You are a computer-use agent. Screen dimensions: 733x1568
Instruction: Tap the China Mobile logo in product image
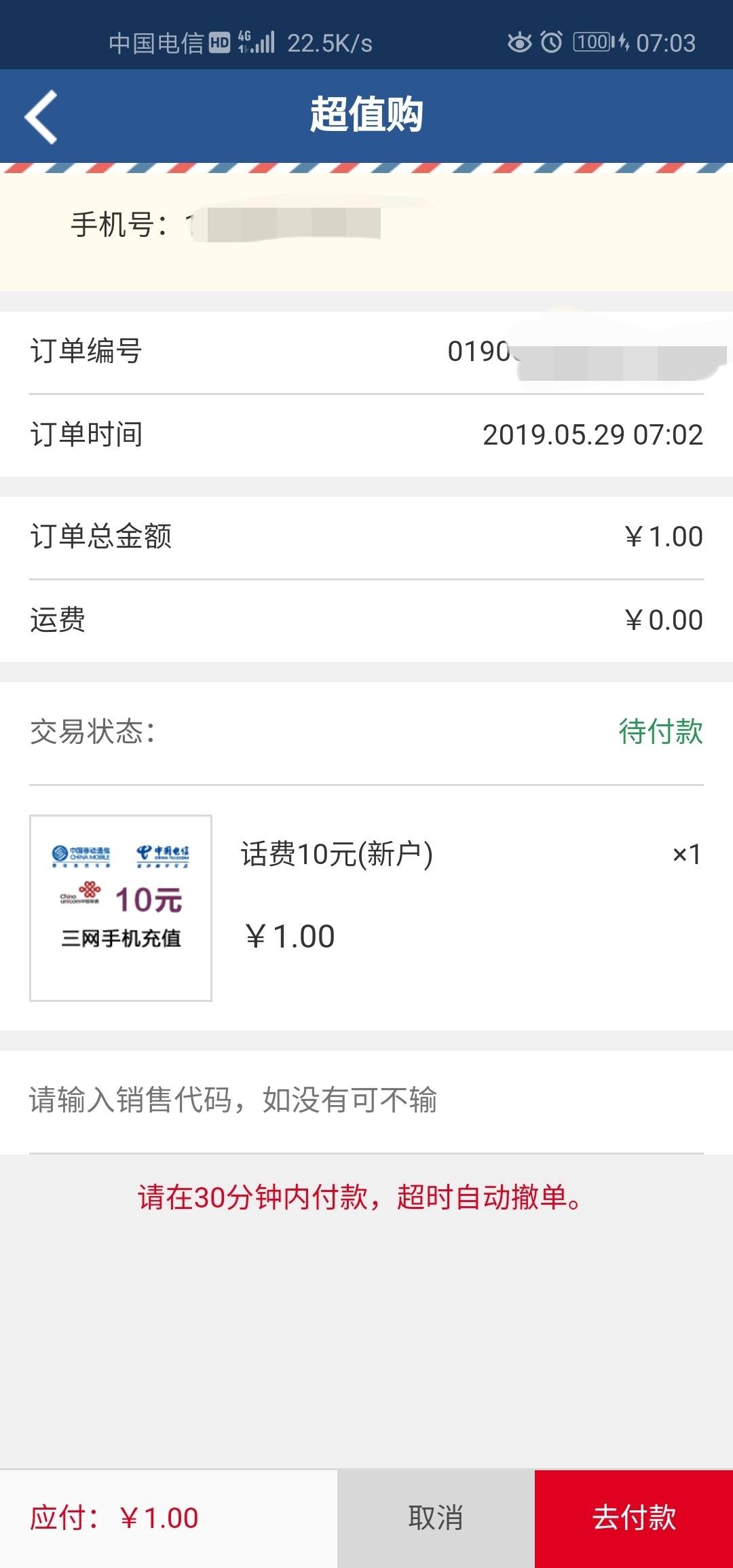(81, 855)
